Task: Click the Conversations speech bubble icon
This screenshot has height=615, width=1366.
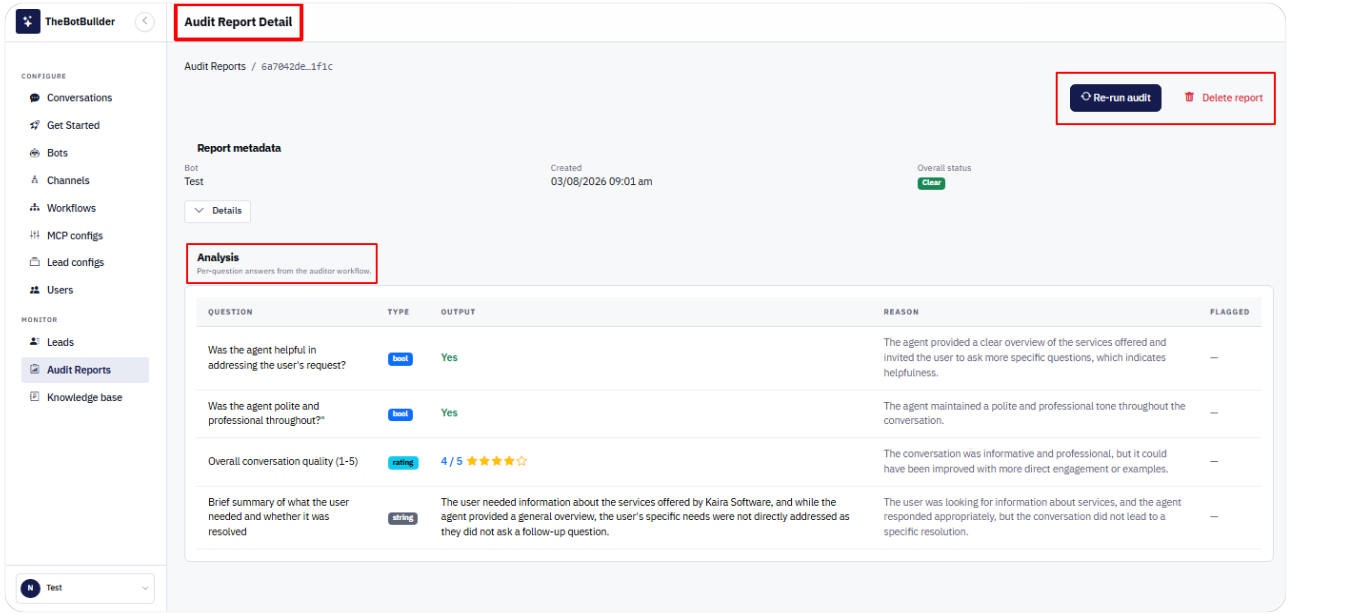Action: pos(35,98)
